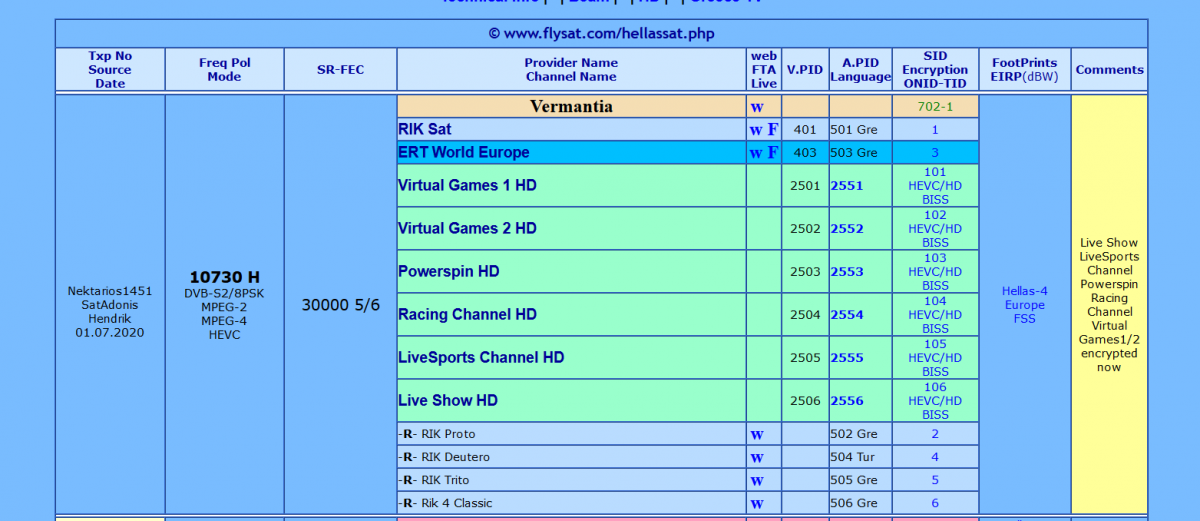1200x521 pixels.
Task: Click the 30000 5/6 symbol rate
Action: [341, 305]
